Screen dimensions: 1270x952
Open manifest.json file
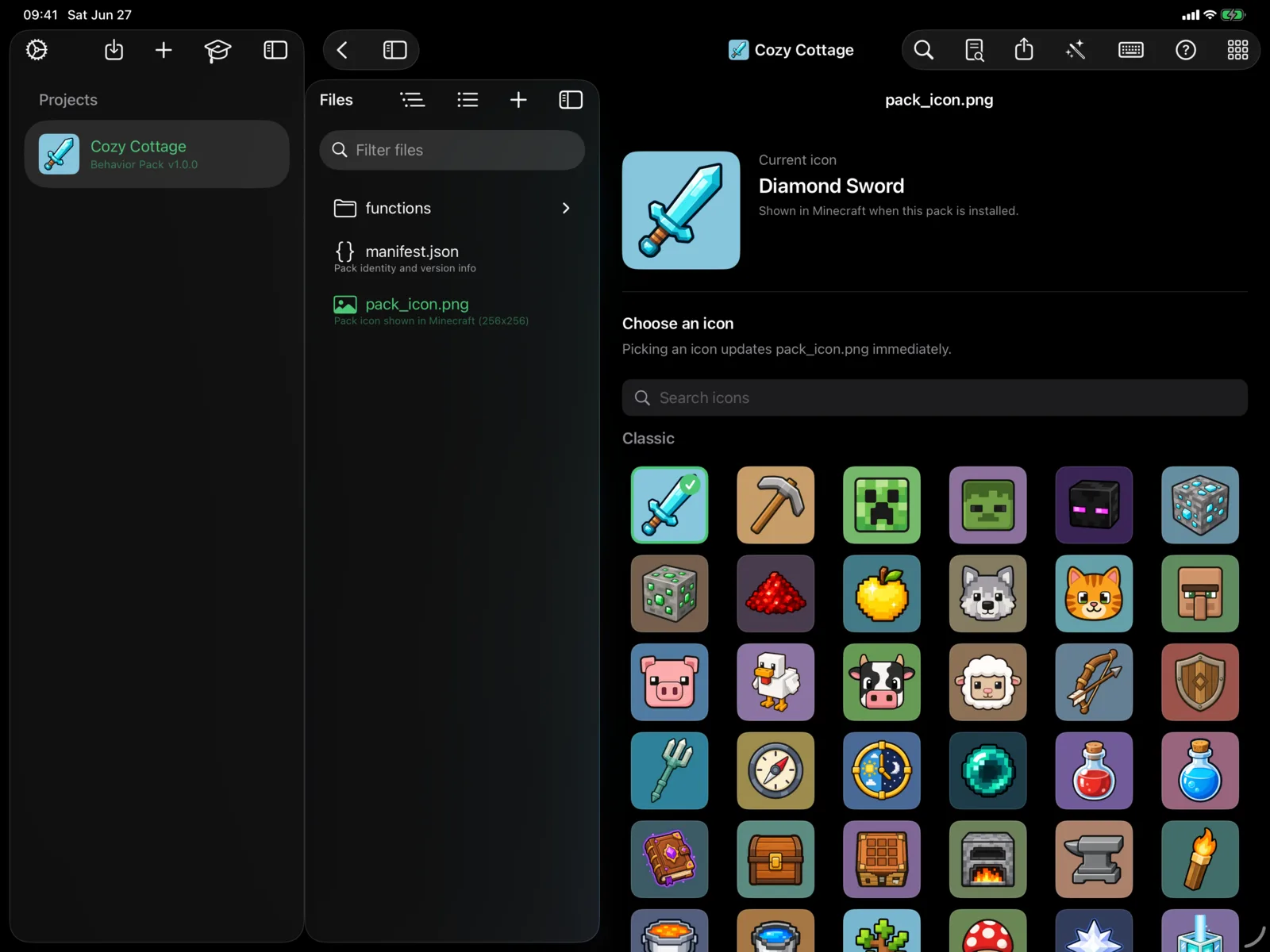(x=452, y=258)
